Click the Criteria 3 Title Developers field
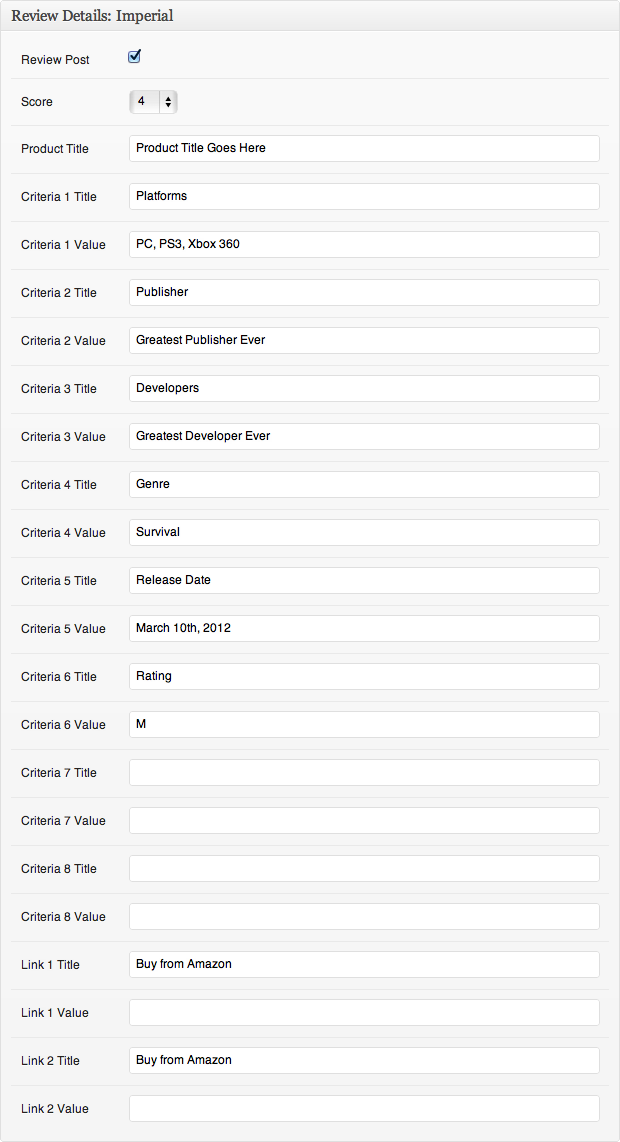Viewport: 620px width, 1142px height. tap(364, 389)
